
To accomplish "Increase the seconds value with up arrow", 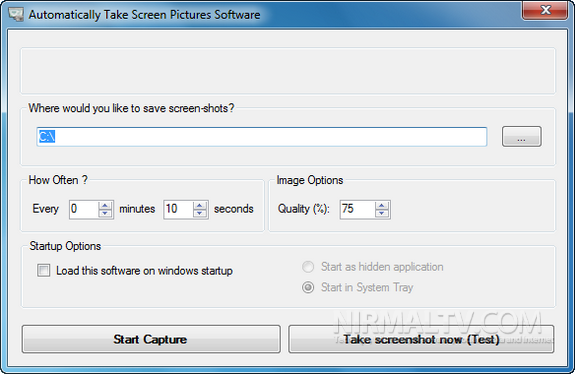I will (200, 206).
